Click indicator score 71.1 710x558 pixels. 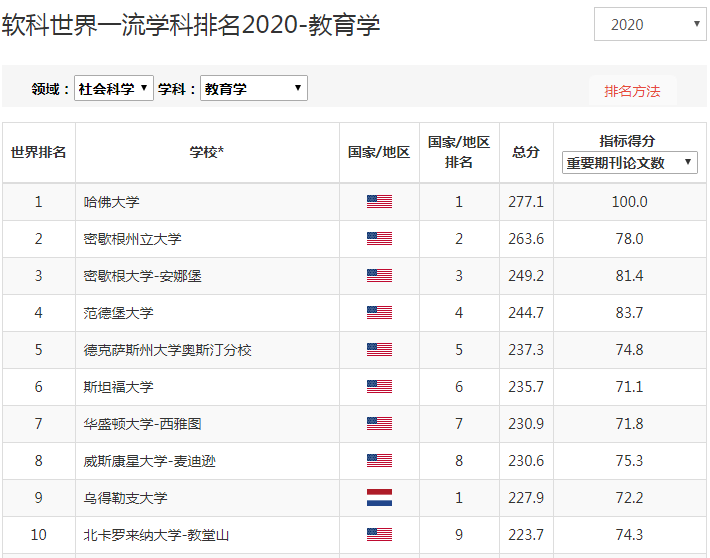(x=629, y=386)
